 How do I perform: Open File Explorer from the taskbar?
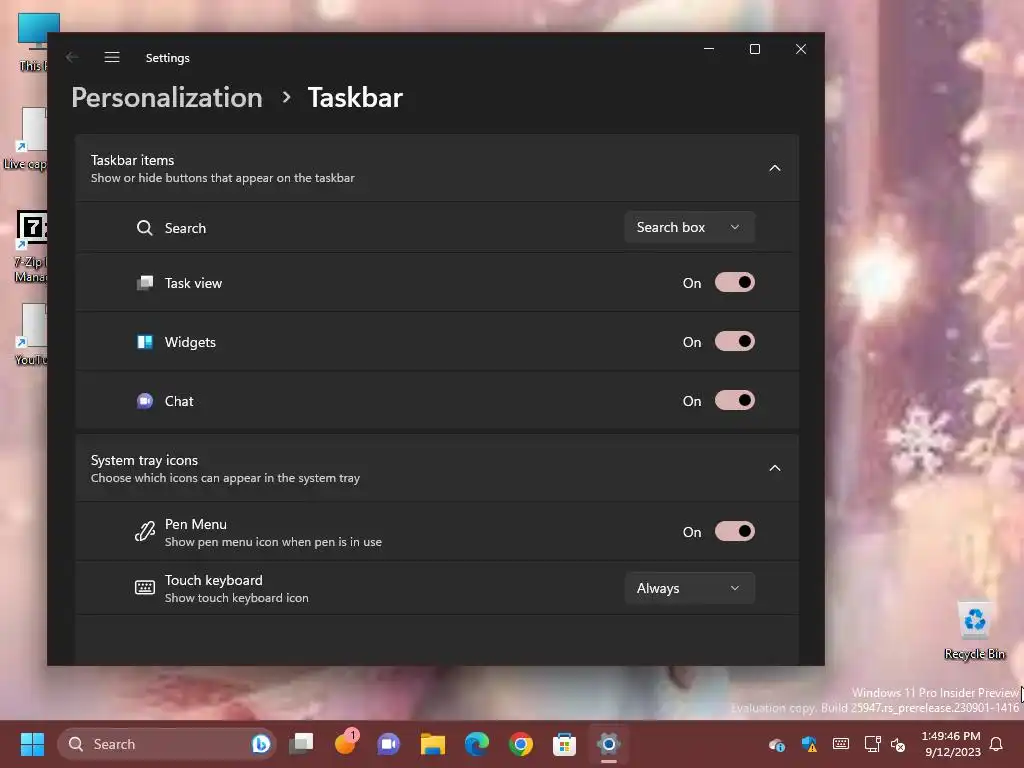(x=432, y=744)
